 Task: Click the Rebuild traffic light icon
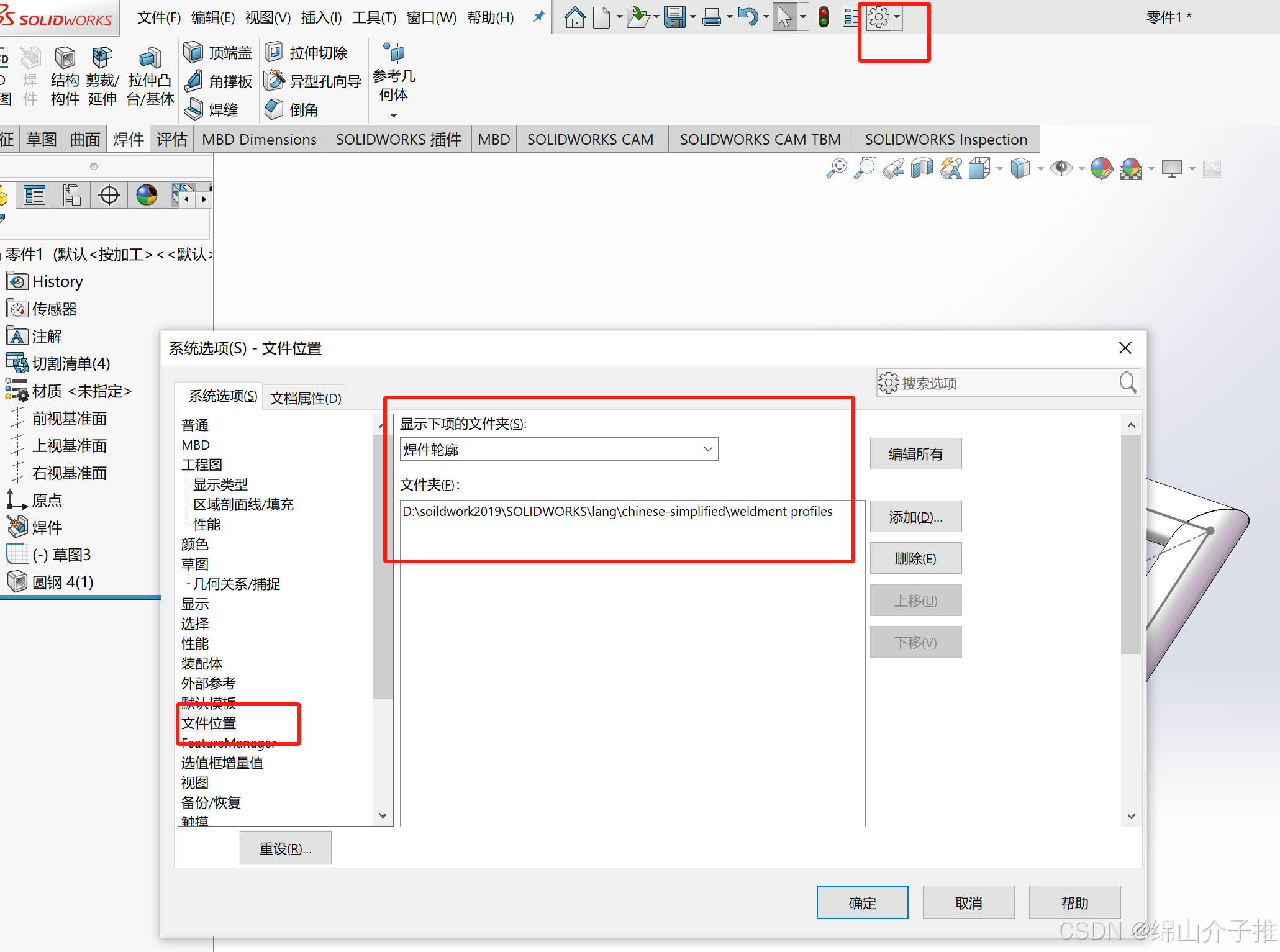click(x=824, y=17)
